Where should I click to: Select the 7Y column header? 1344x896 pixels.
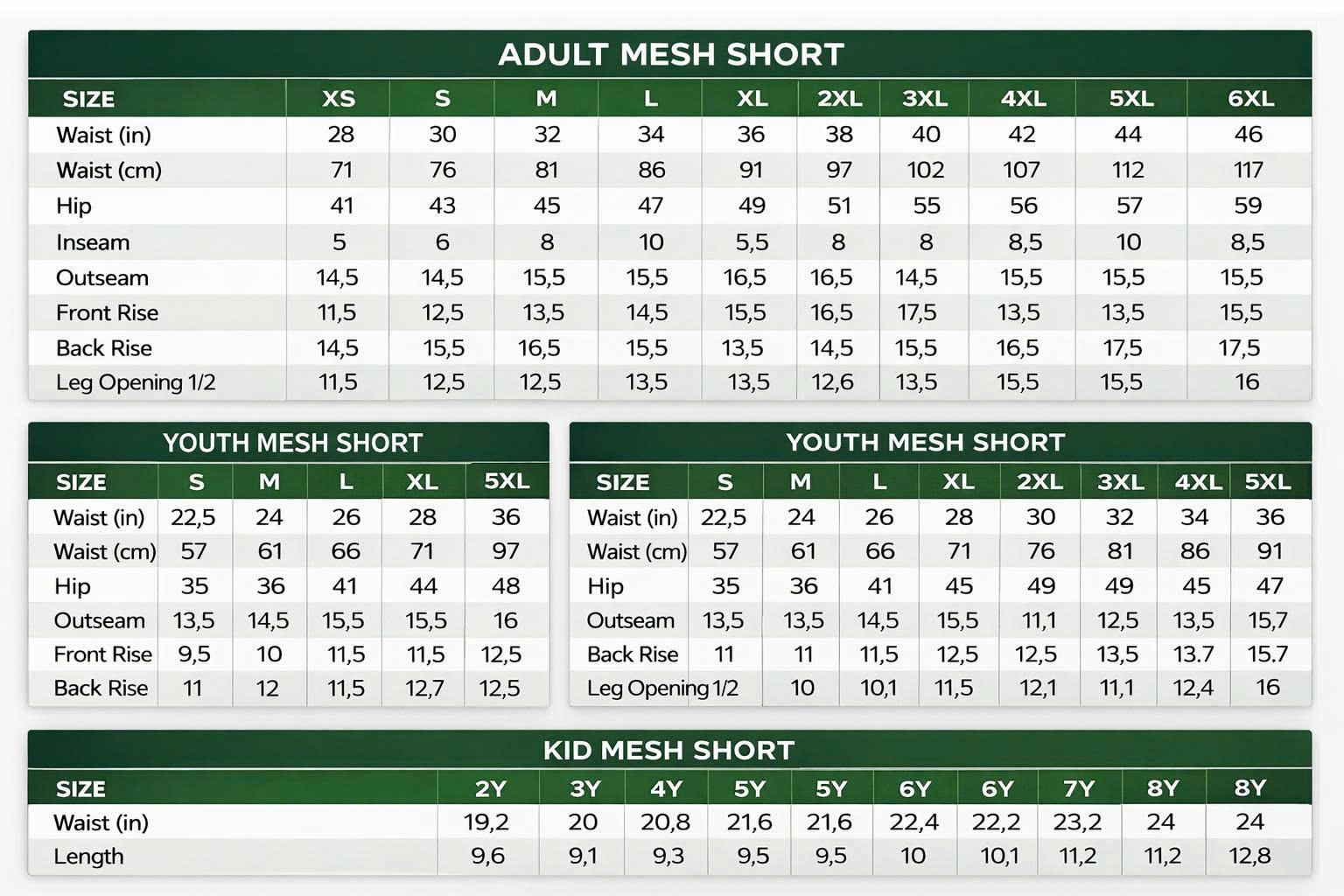[1078, 789]
